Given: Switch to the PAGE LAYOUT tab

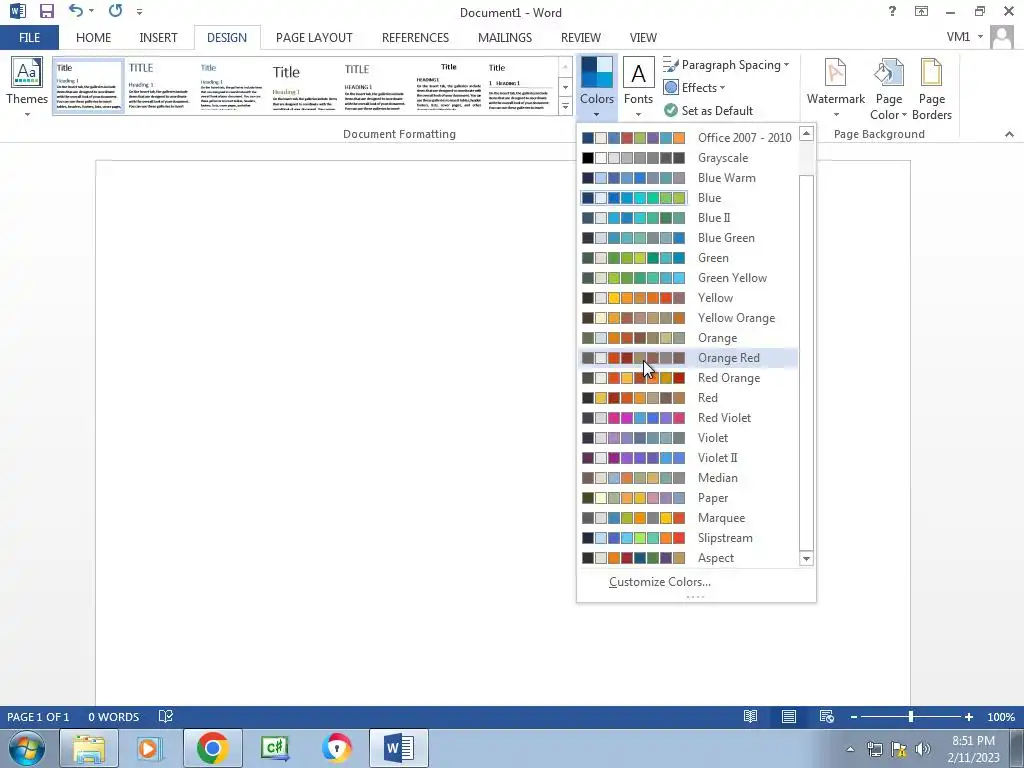Looking at the screenshot, I should click(314, 37).
